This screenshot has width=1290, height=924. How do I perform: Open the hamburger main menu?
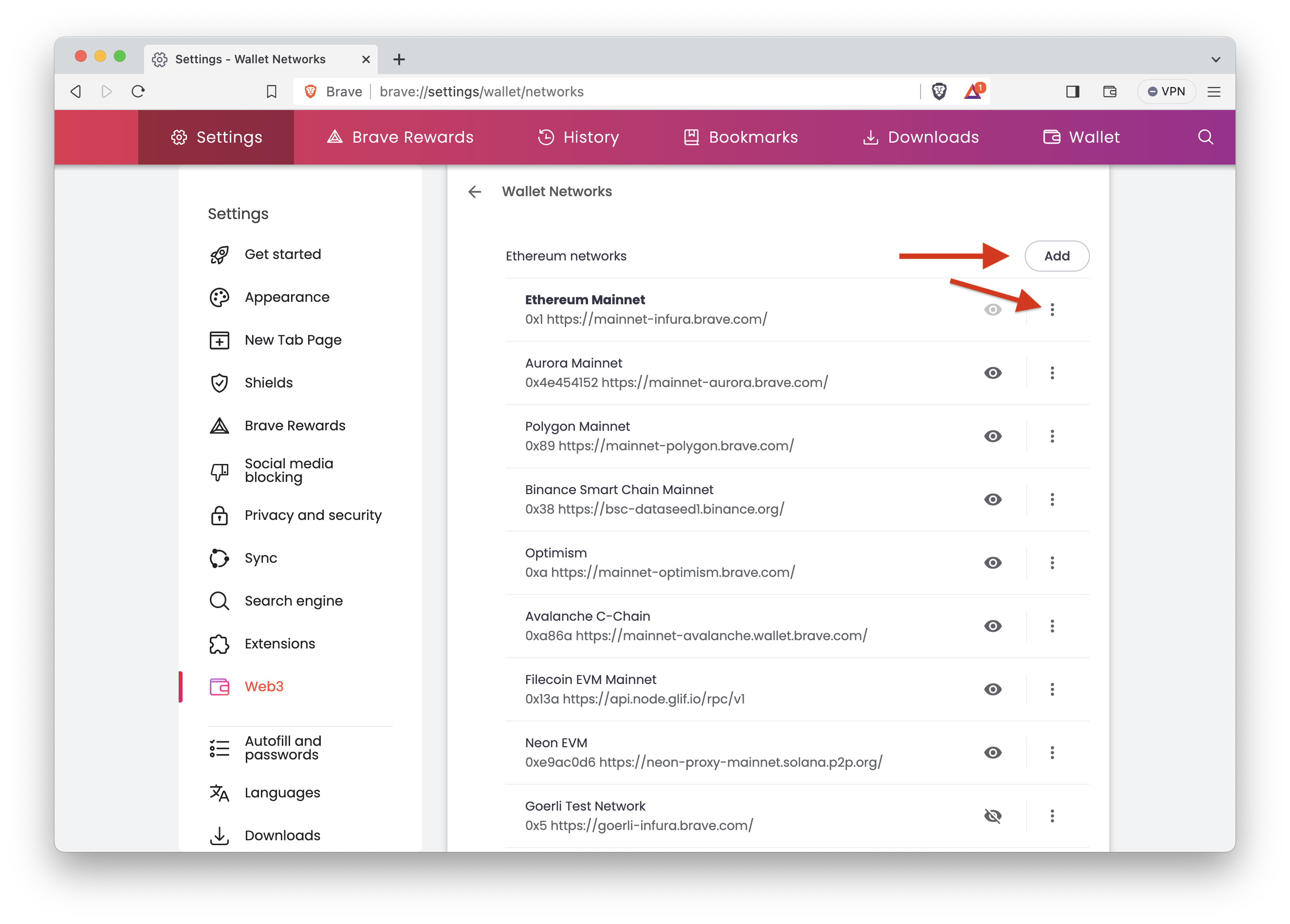tap(1214, 92)
